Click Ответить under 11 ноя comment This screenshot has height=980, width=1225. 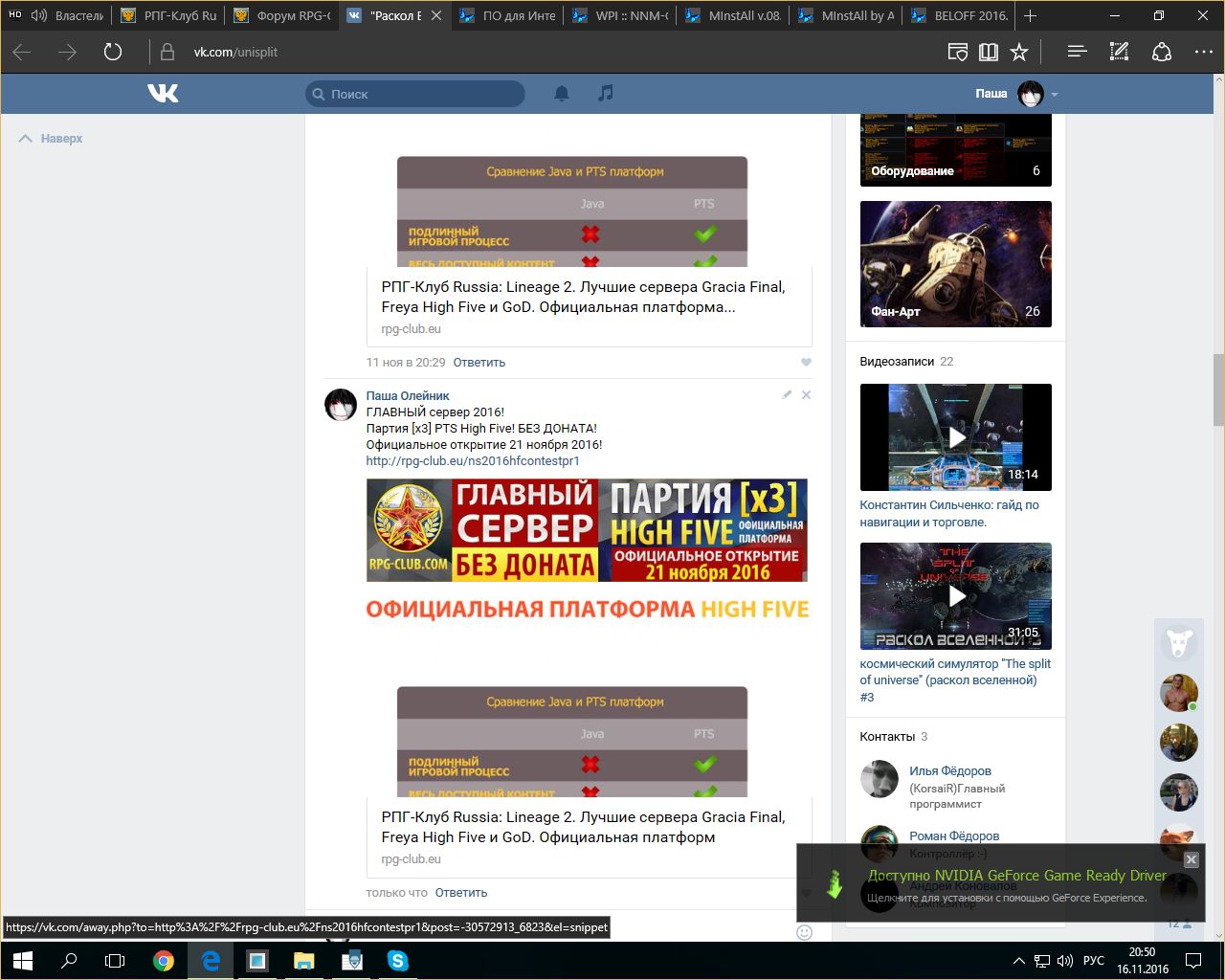point(479,363)
